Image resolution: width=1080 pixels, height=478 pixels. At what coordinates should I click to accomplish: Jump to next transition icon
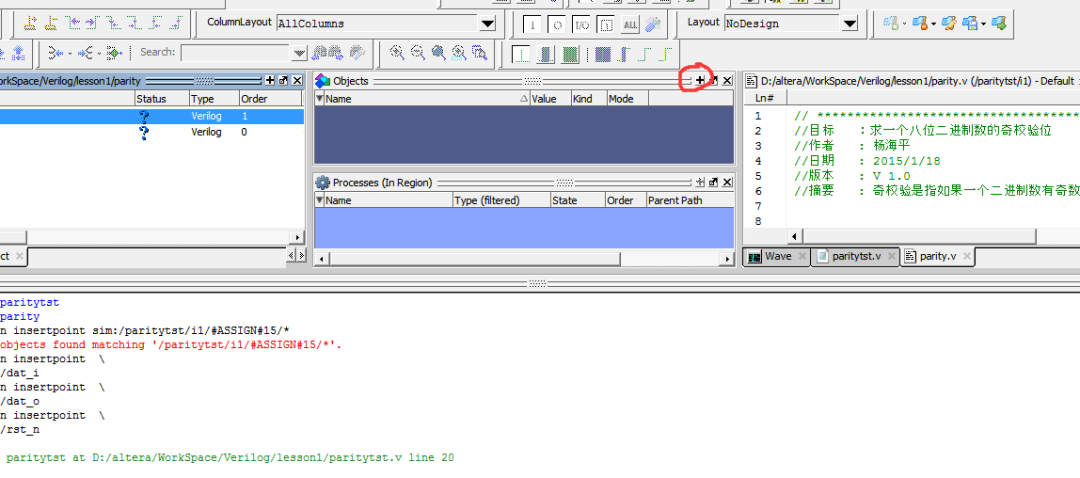tap(92, 23)
